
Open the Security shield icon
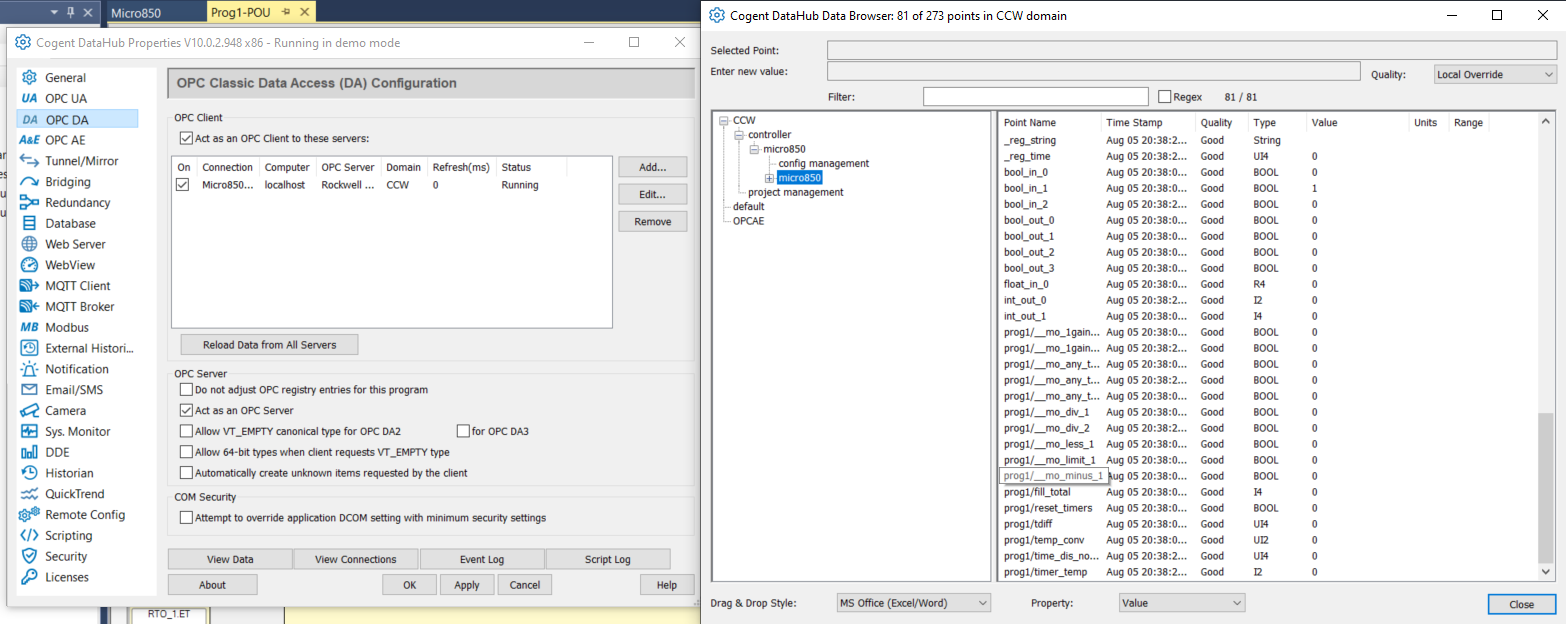(29, 557)
